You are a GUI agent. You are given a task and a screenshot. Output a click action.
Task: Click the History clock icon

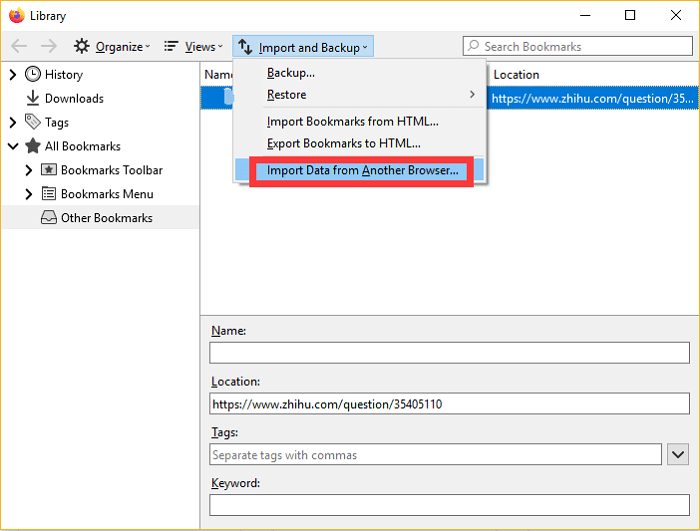pyautogui.click(x=33, y=74)
